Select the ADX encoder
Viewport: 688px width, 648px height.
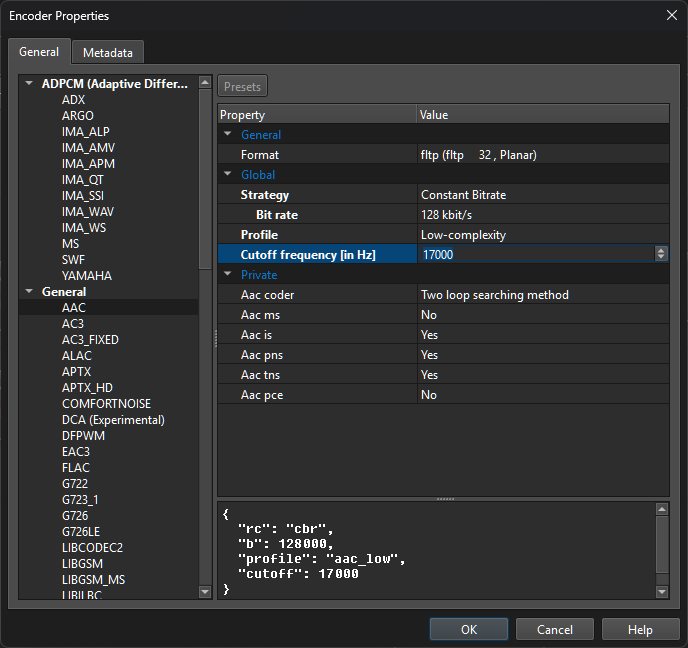(73, 100)
